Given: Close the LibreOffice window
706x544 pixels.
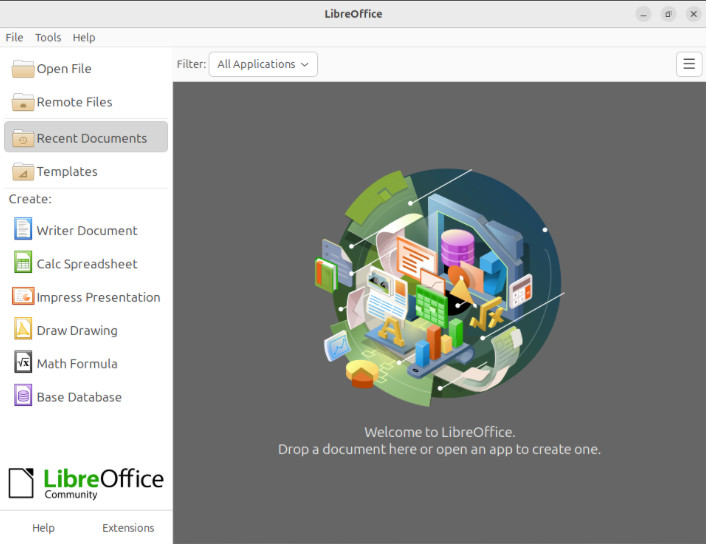Looking at the screenshot, I should [x=693, y=14].
